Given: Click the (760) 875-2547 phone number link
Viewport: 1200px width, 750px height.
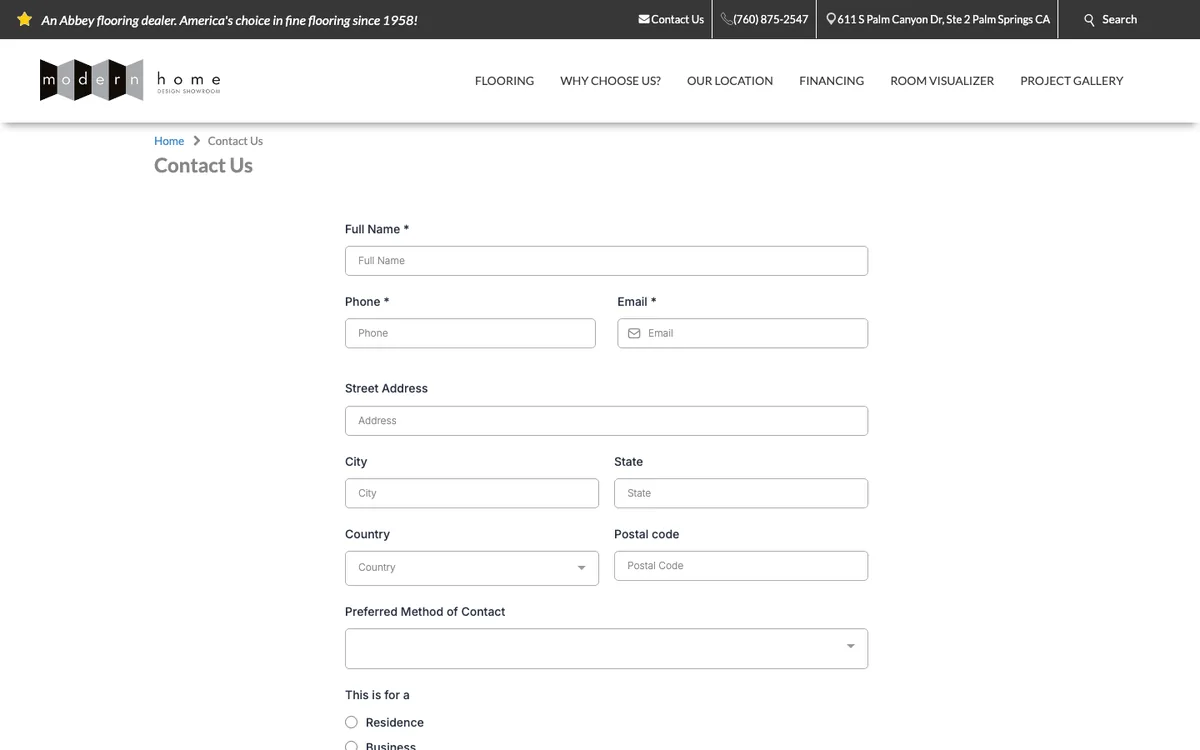Looking at the screenshot, I should point(770,19).
